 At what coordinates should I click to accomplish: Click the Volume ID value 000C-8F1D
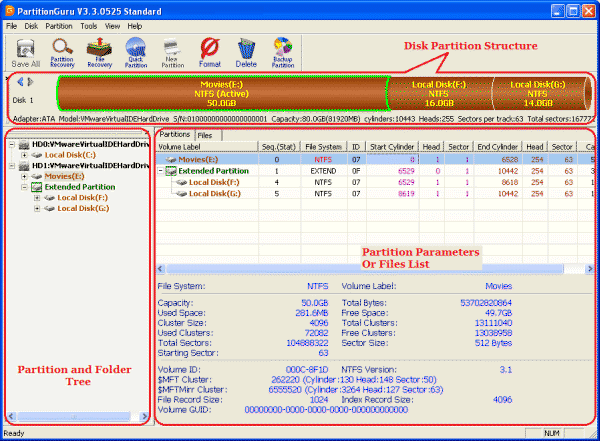pyautogui.click(x=307, y=370)
